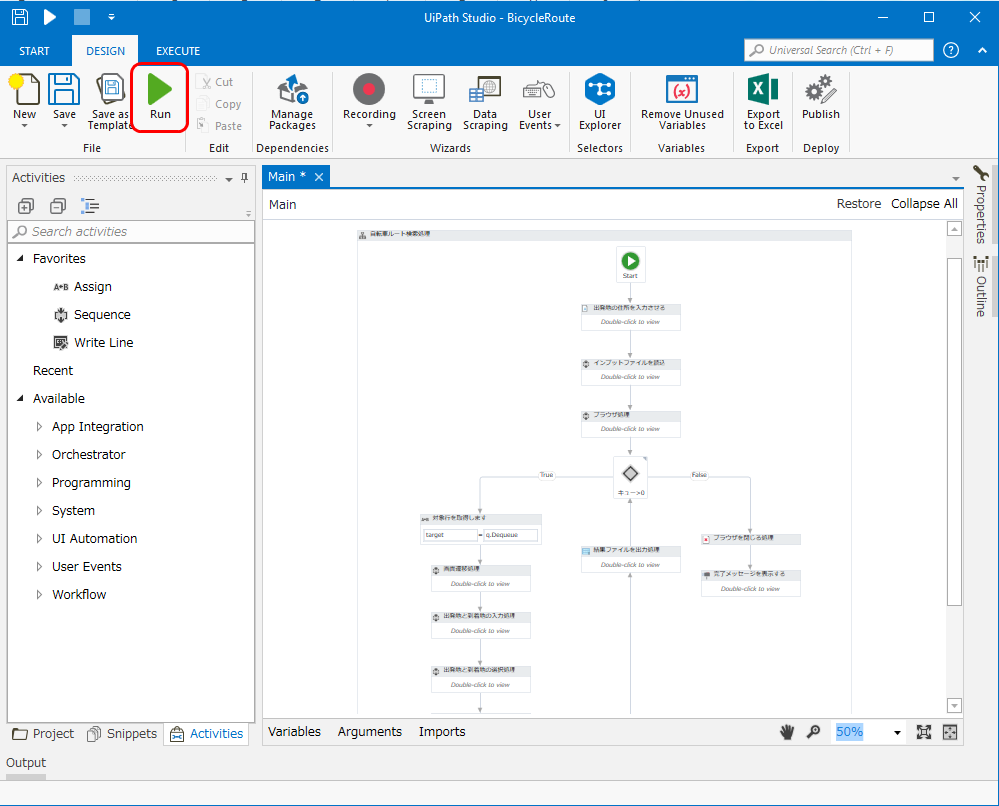Open the New dropdown arrow

point(24,126)
